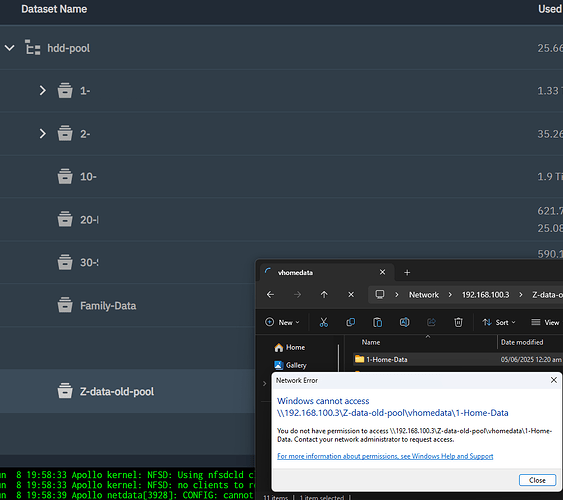Open the Sort dropdown menu

click(499, 322)
